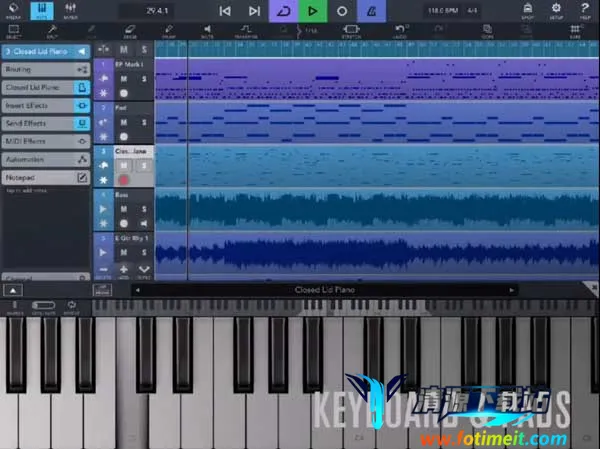Screen dimensions: 600x449
Task: Open the Media browser
Action: 13,10
